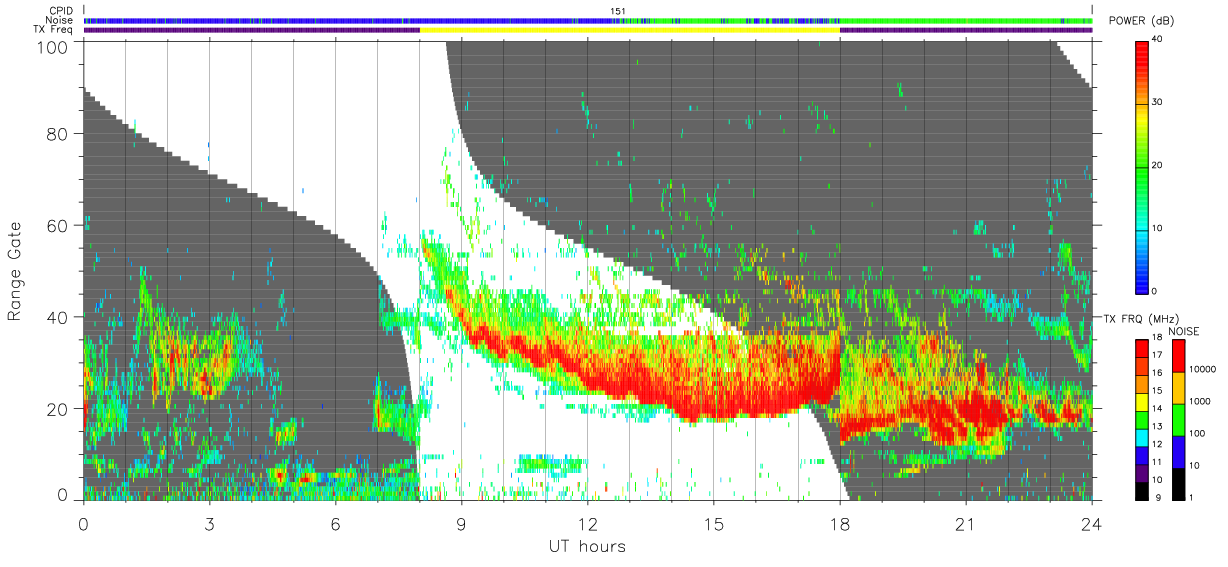Viewport: 1228px width, 567px height.
Task: Click the 'CPID' row label
Action: [x=62, y=11]
